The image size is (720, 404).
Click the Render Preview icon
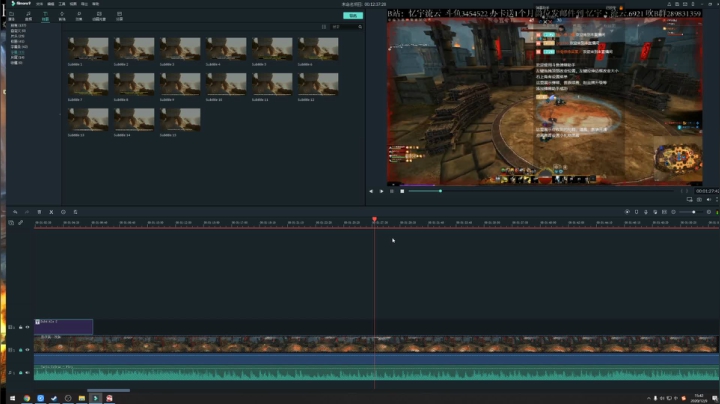[x=627, y=212]
